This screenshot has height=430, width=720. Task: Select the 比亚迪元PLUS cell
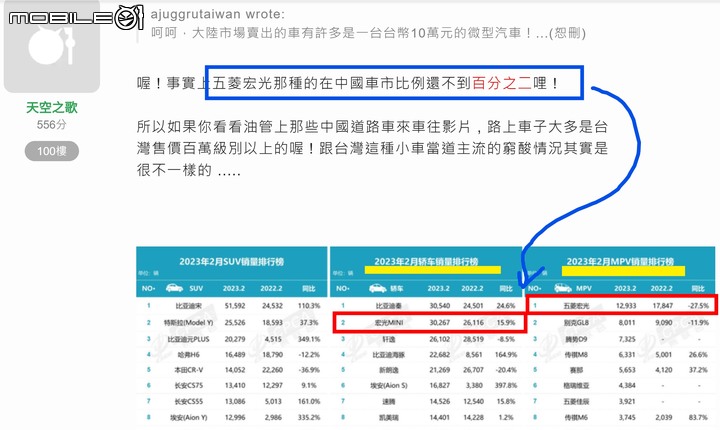point(189,339)
